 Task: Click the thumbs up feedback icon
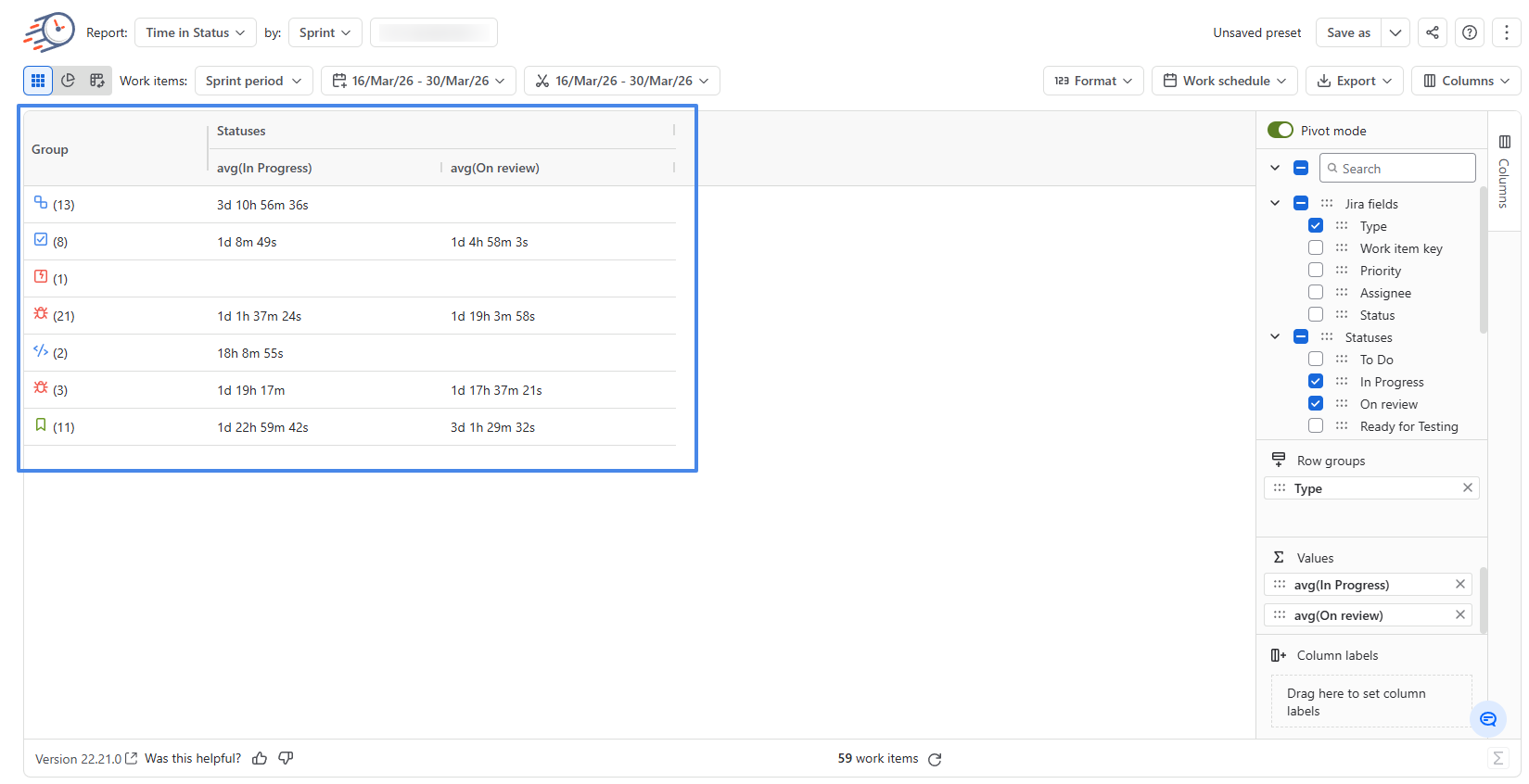(x=260, y=758)
